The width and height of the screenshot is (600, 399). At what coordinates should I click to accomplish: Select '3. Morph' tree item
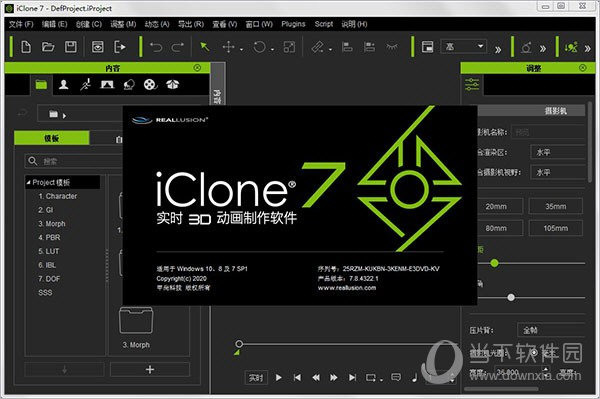(52, 224)
